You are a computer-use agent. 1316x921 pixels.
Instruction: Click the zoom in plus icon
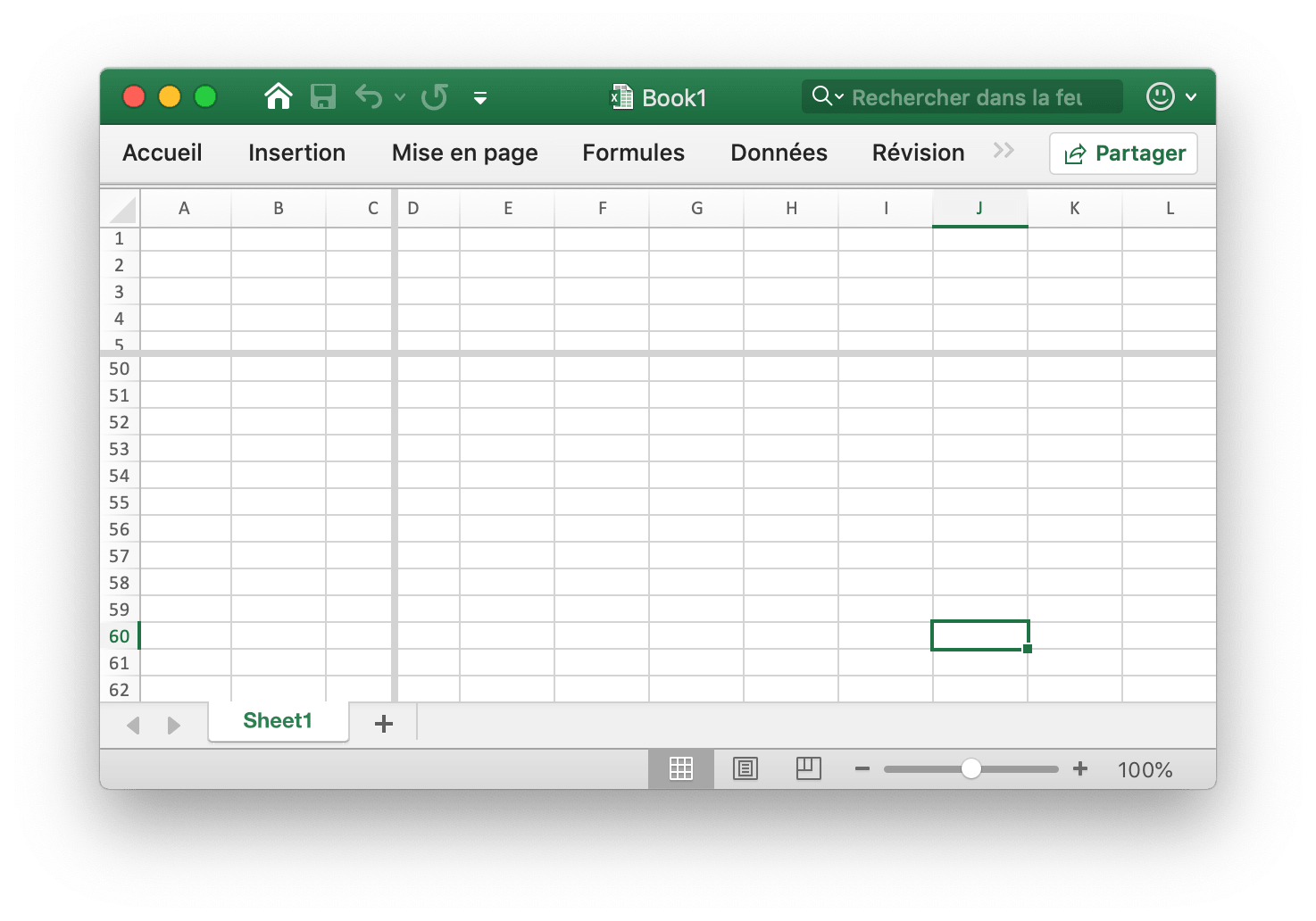(1080, 769)
